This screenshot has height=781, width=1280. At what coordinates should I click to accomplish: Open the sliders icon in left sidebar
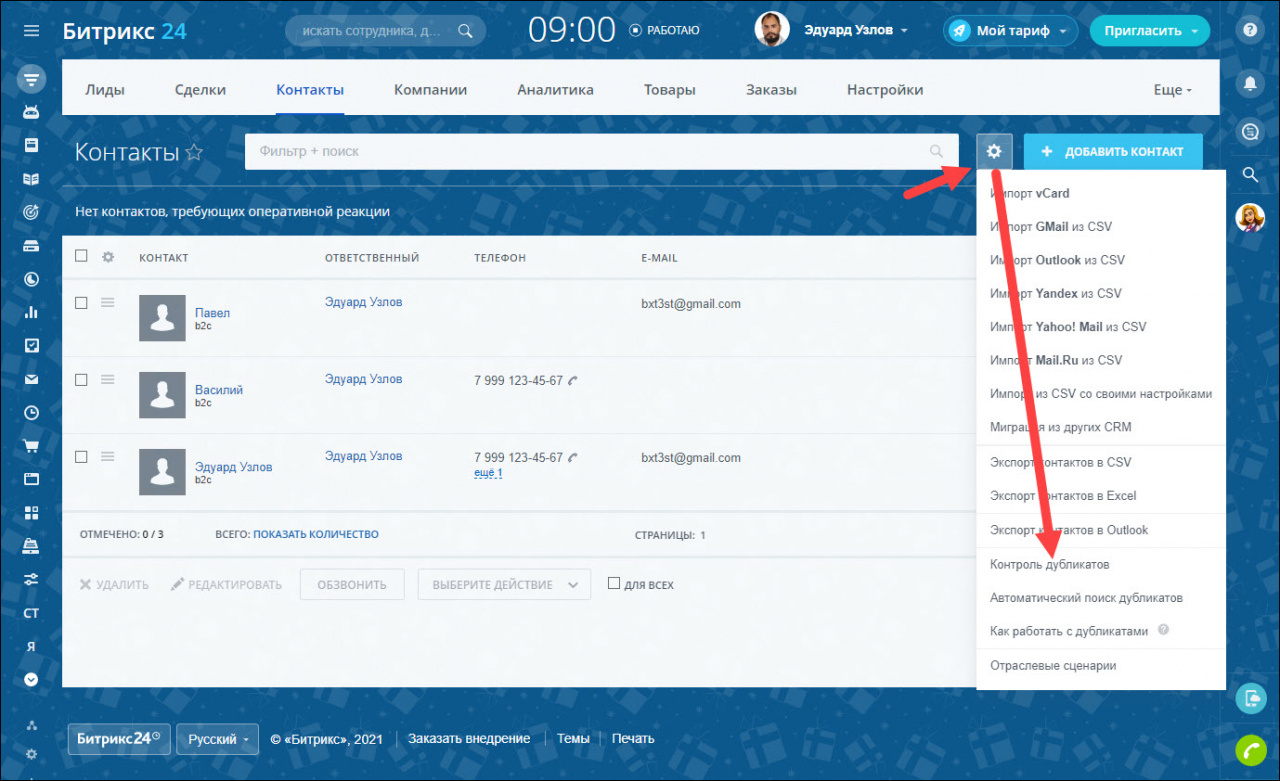tap(31, 579)
